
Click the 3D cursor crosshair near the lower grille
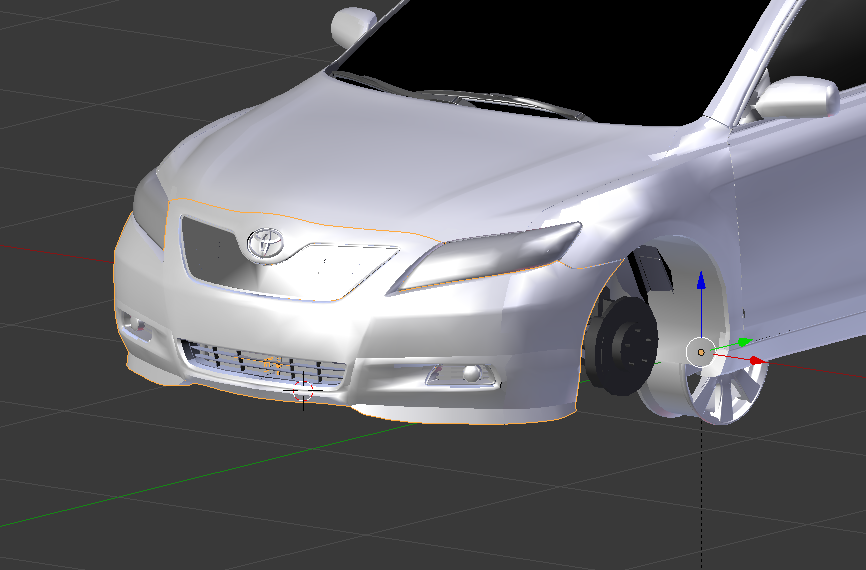click(x=303, y=390)
